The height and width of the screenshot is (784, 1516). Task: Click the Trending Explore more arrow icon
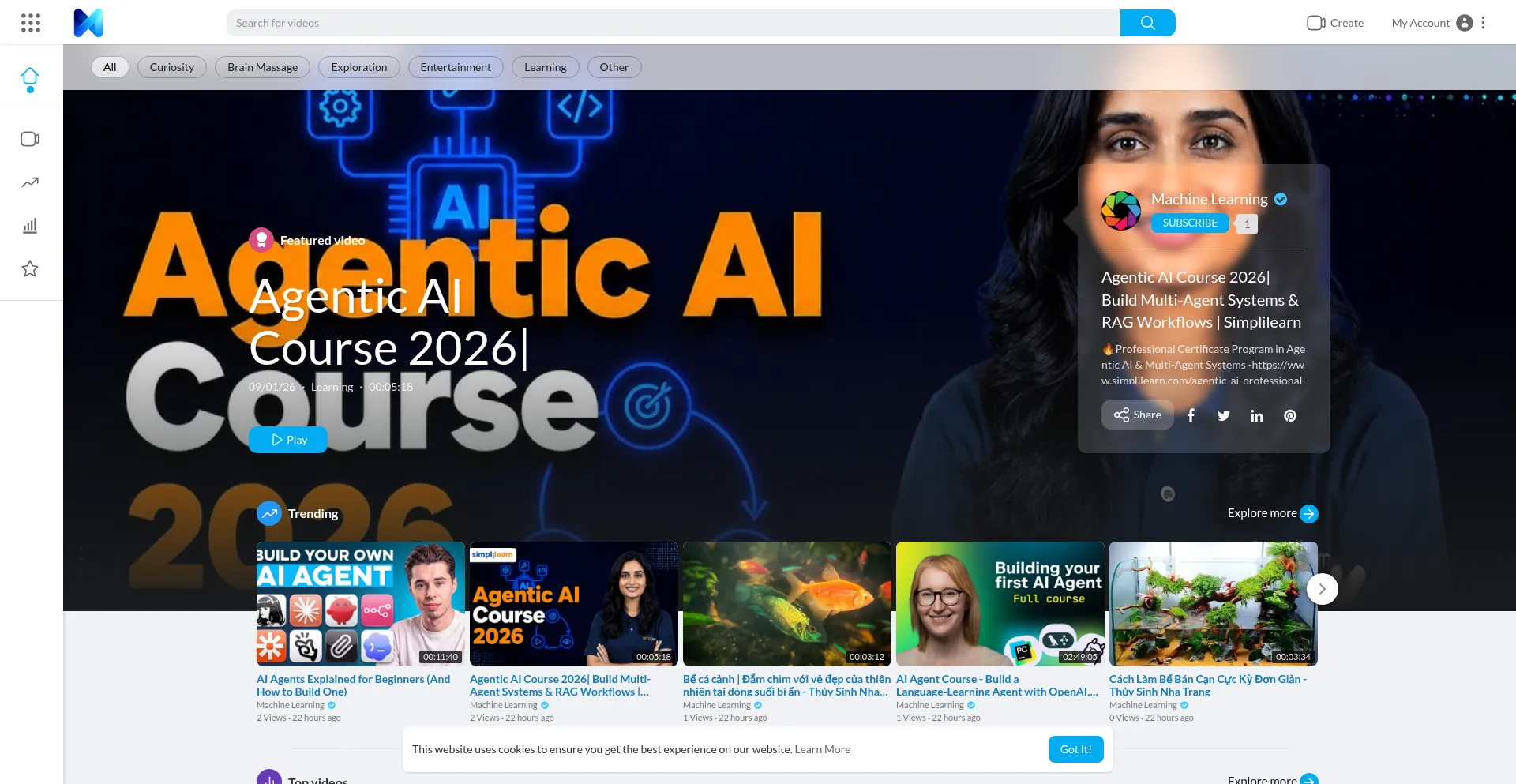click(x=1309, y=514)
